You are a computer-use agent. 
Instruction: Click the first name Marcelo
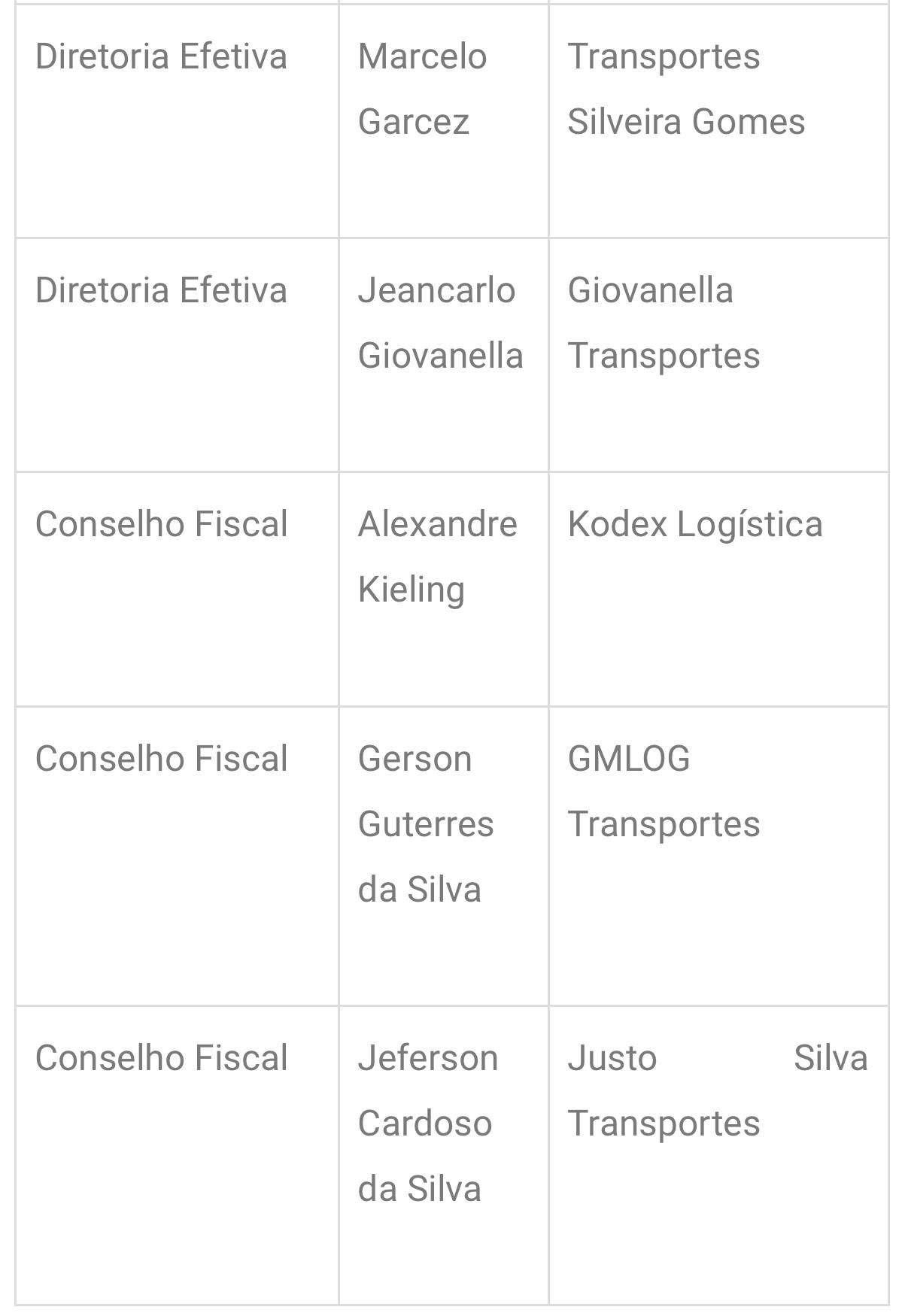click(422, 57)
